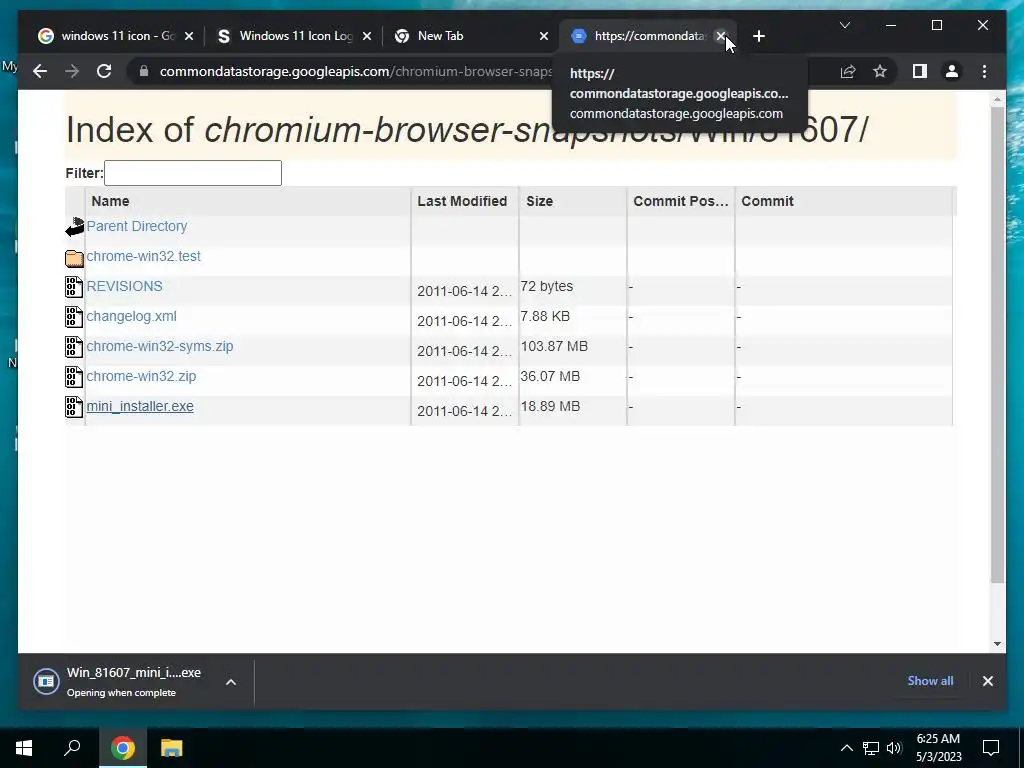Open the side panel icon
1024x768 pixels.
[920, 71]
